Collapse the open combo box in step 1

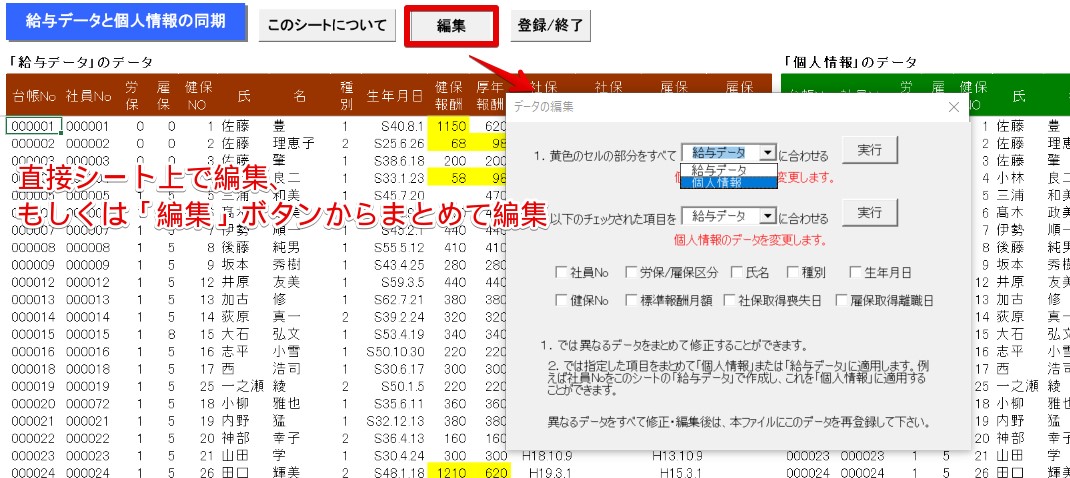(x=769, y=153)
